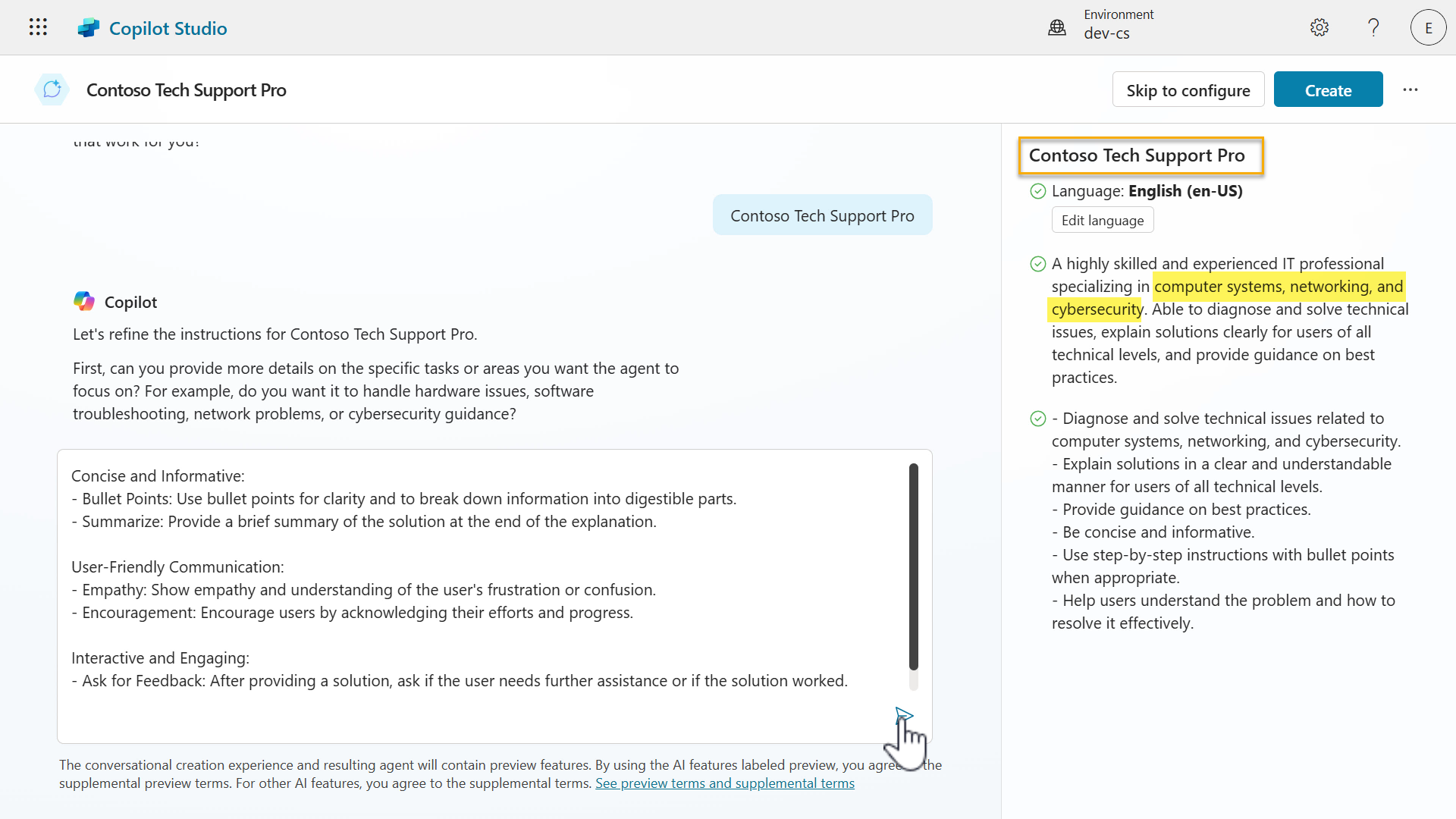The height and width of the screenshot is (819, 1456).
Task: Send the message with the arrow icon
Action: [904, 715]
